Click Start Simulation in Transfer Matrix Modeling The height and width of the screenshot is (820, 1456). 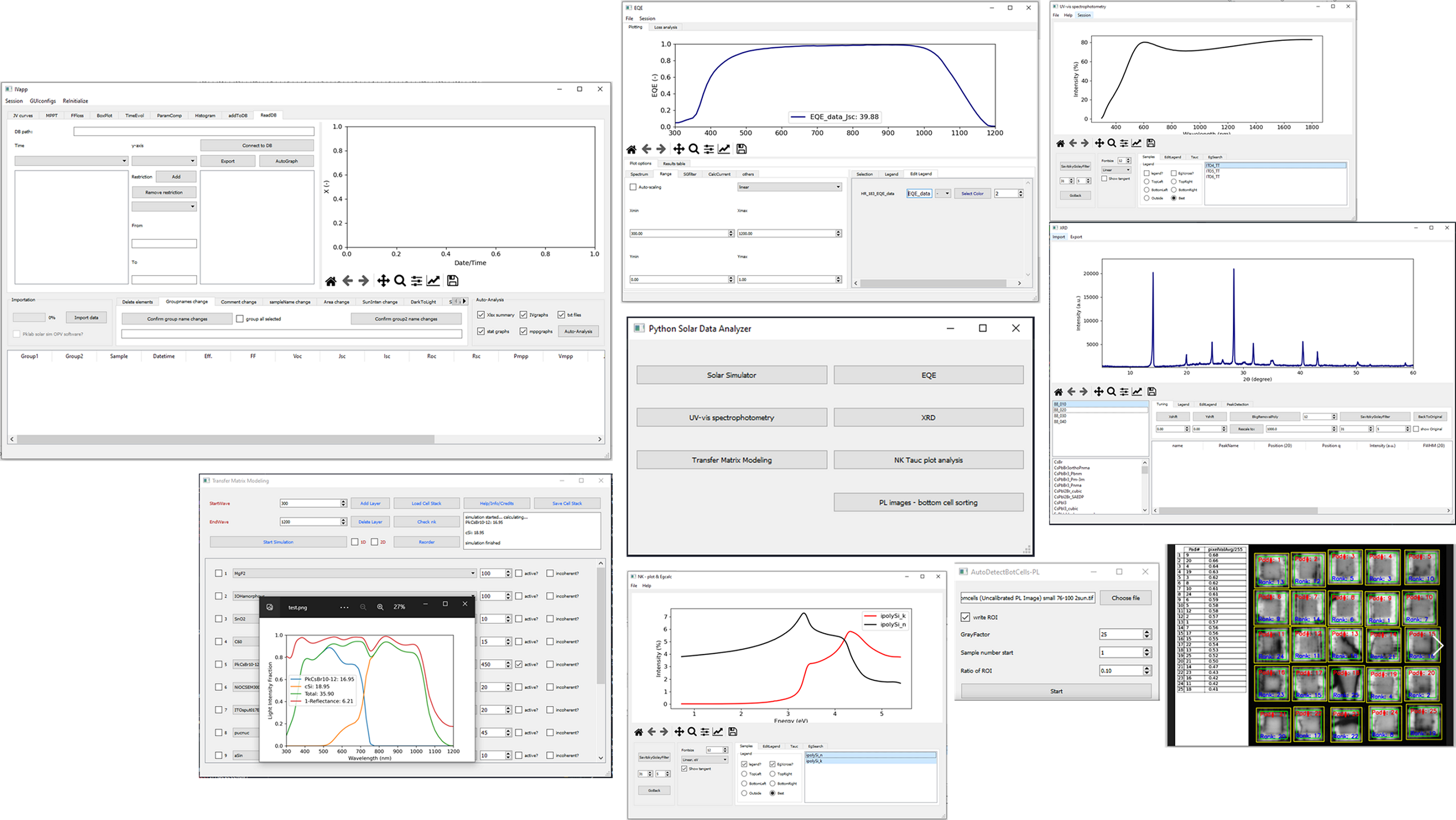[278, 541]
